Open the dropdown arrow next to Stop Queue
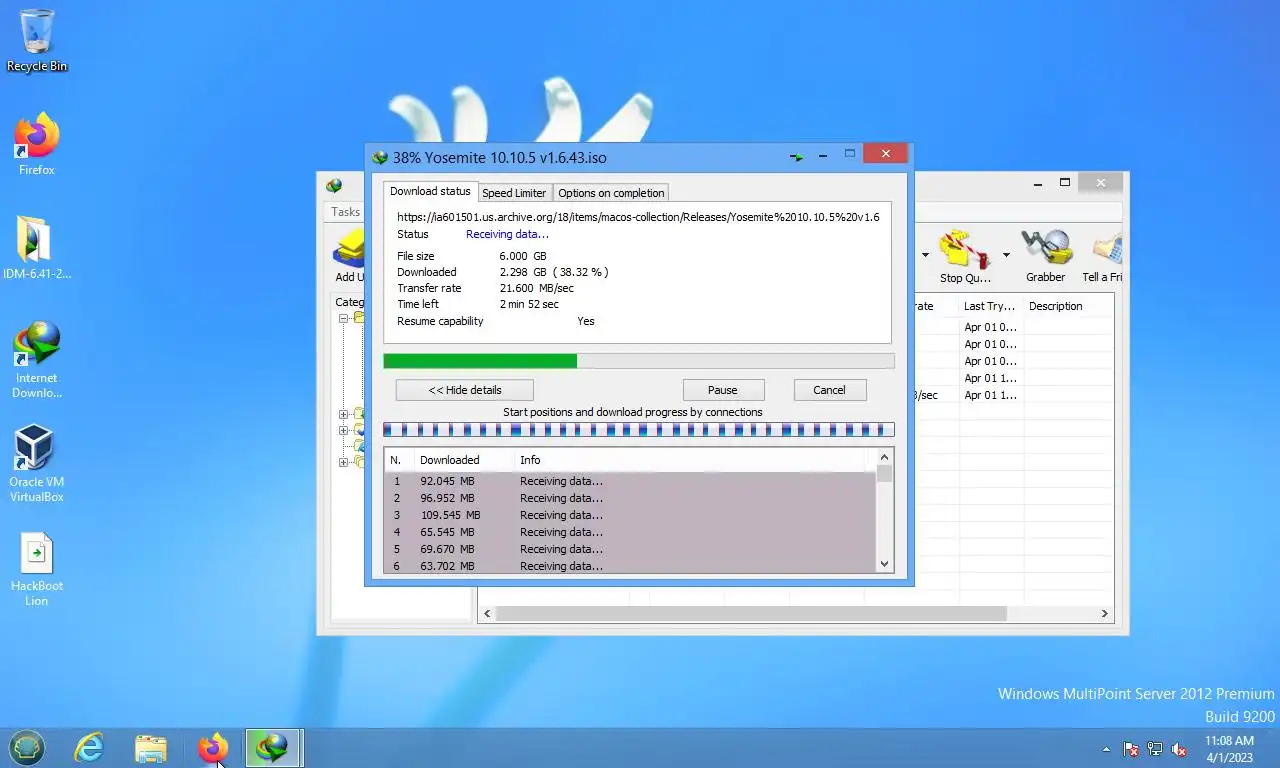This screenshot has width=1280, height=768. (1006, 255)
